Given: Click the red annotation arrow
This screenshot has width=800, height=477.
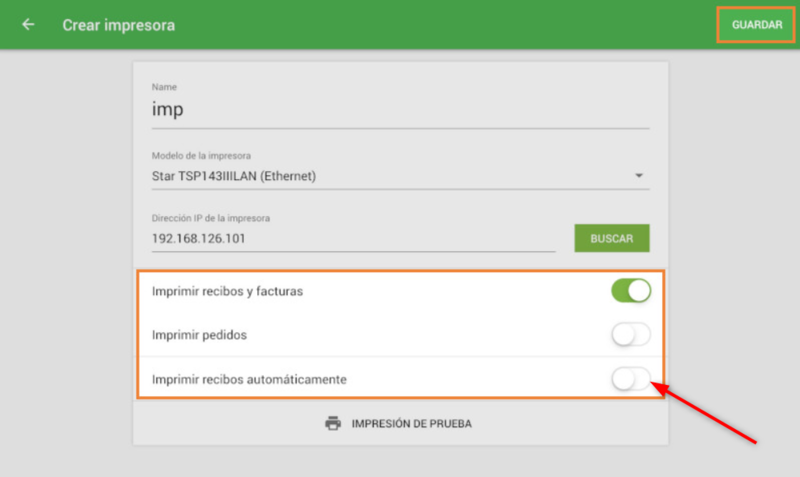Looking at the screenshot, I should pyautogui.click(x=714, y=413).
